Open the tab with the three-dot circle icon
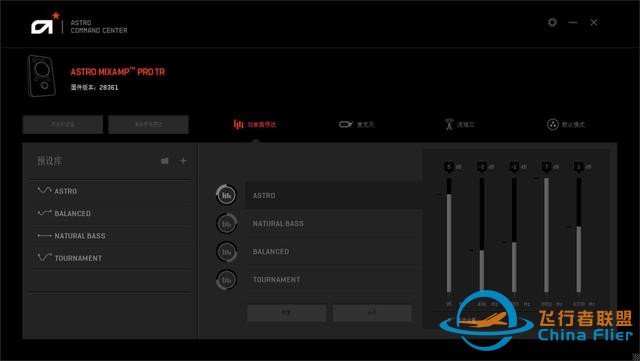Image resolution: width=640 pixels, height=361 pixels. 566,124
